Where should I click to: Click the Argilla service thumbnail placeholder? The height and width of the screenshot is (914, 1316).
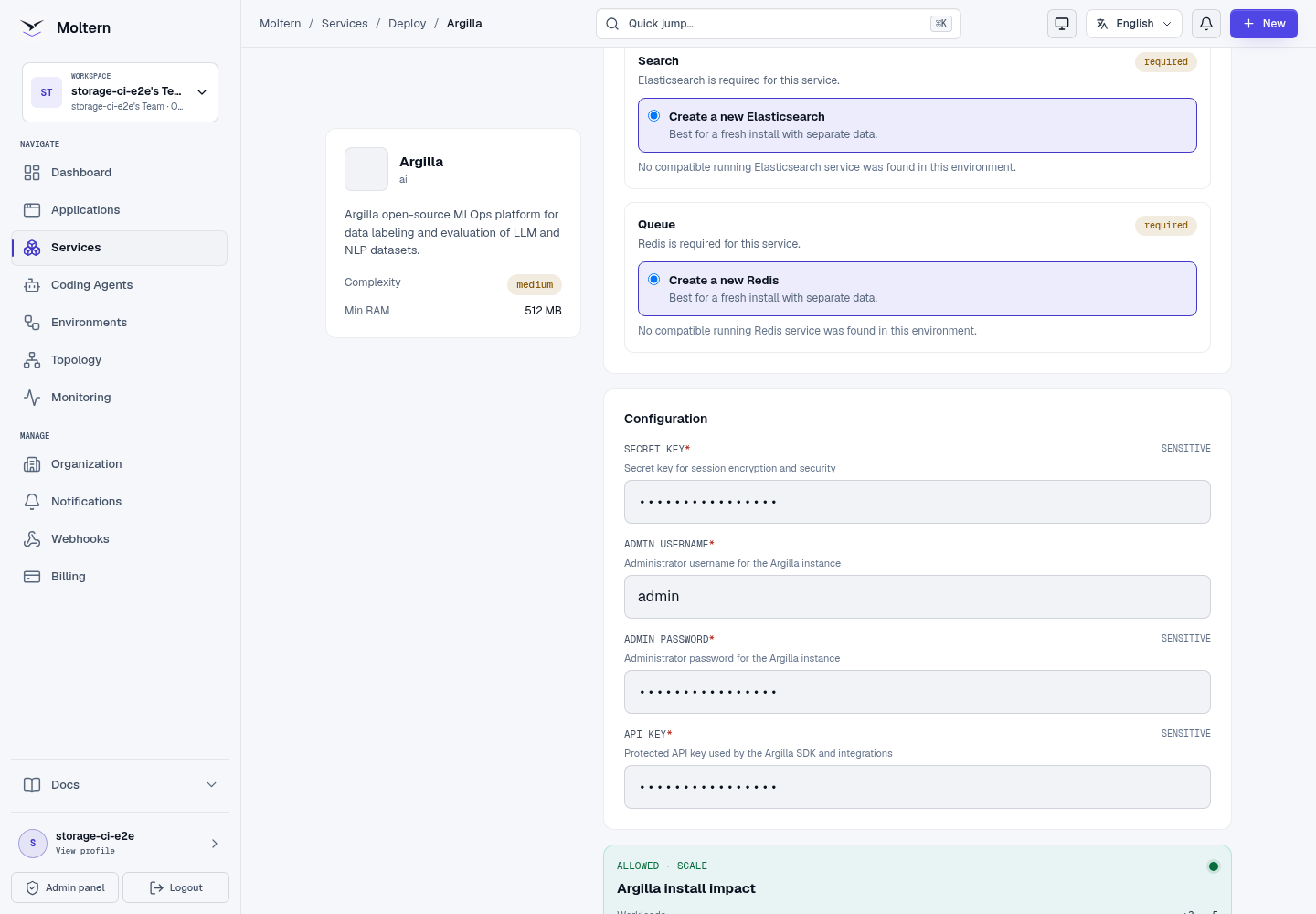(x=366, y=169)
